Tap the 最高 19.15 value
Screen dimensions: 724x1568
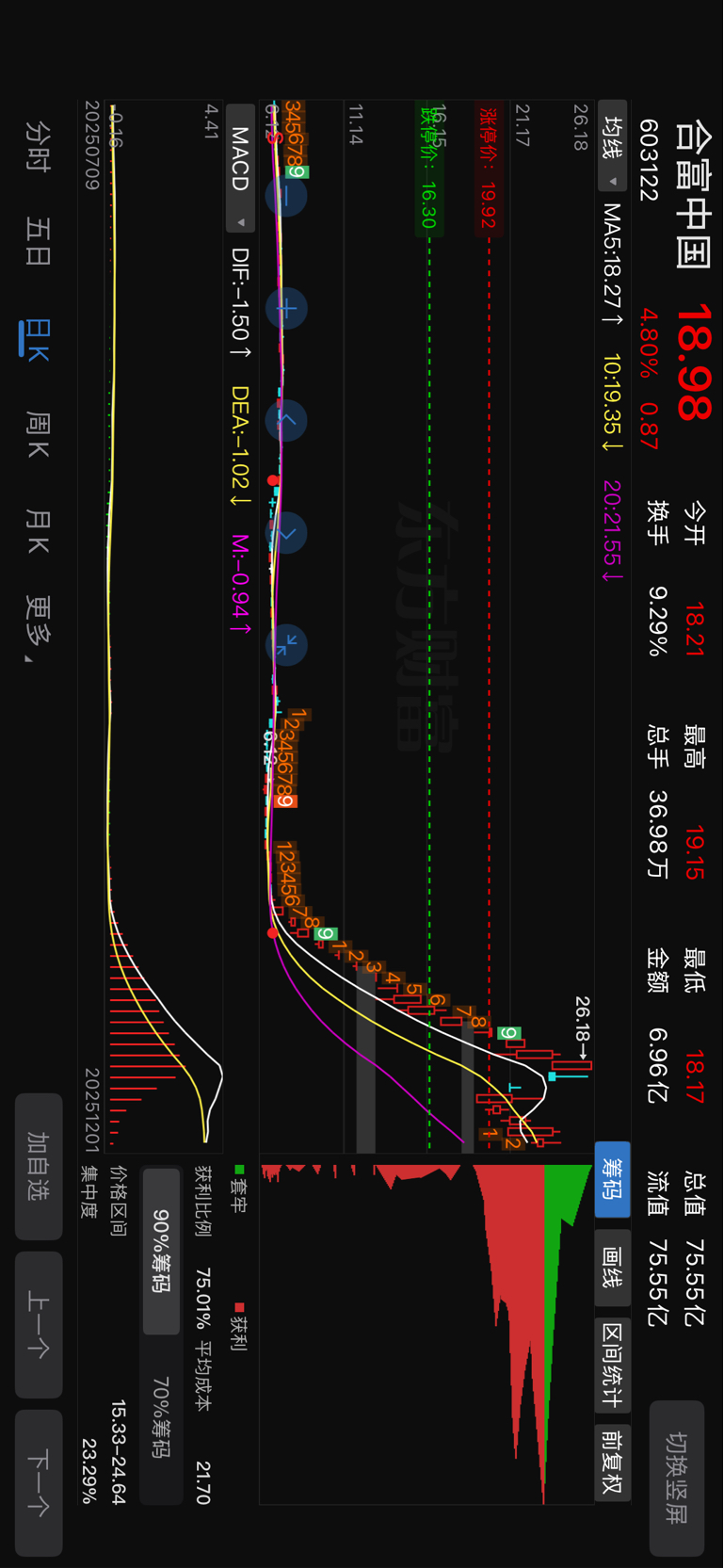tap(695, 853)
